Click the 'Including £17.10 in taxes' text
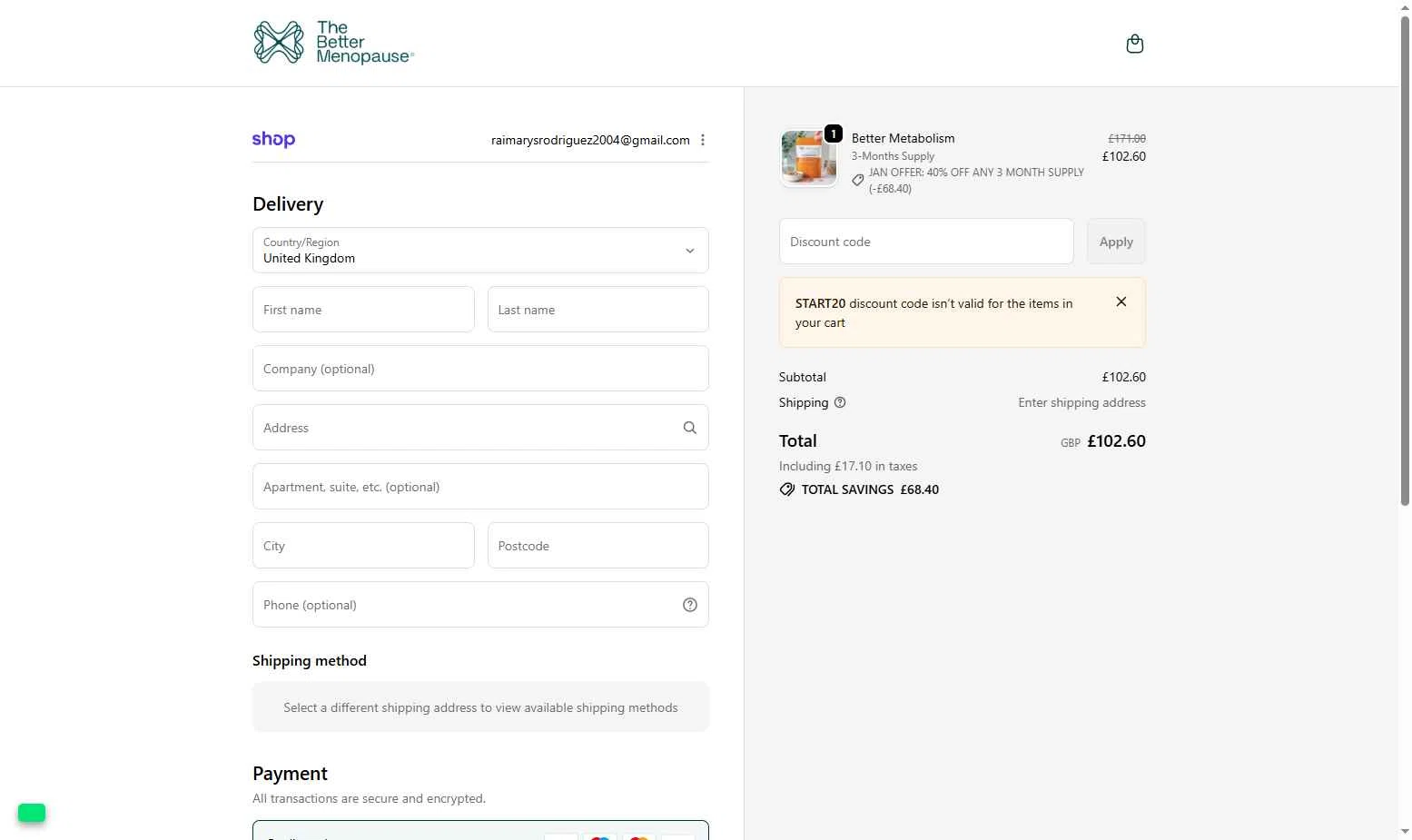Viewport: 1412px width, 840px height. pyautogui.click(x=848, y=466)
